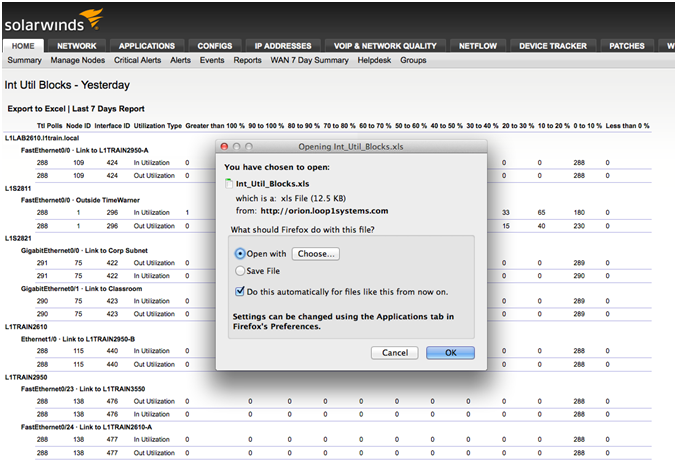Click the Less than 0 % header

627,126
